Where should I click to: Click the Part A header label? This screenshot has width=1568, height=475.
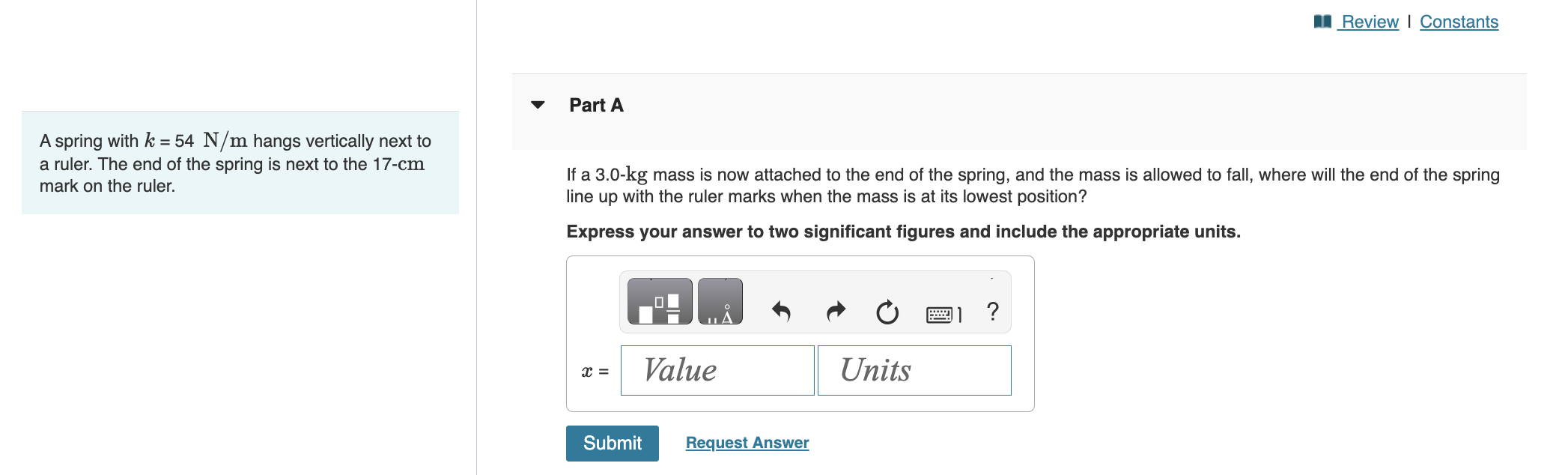pyautogui.click(x=595, y=105)
